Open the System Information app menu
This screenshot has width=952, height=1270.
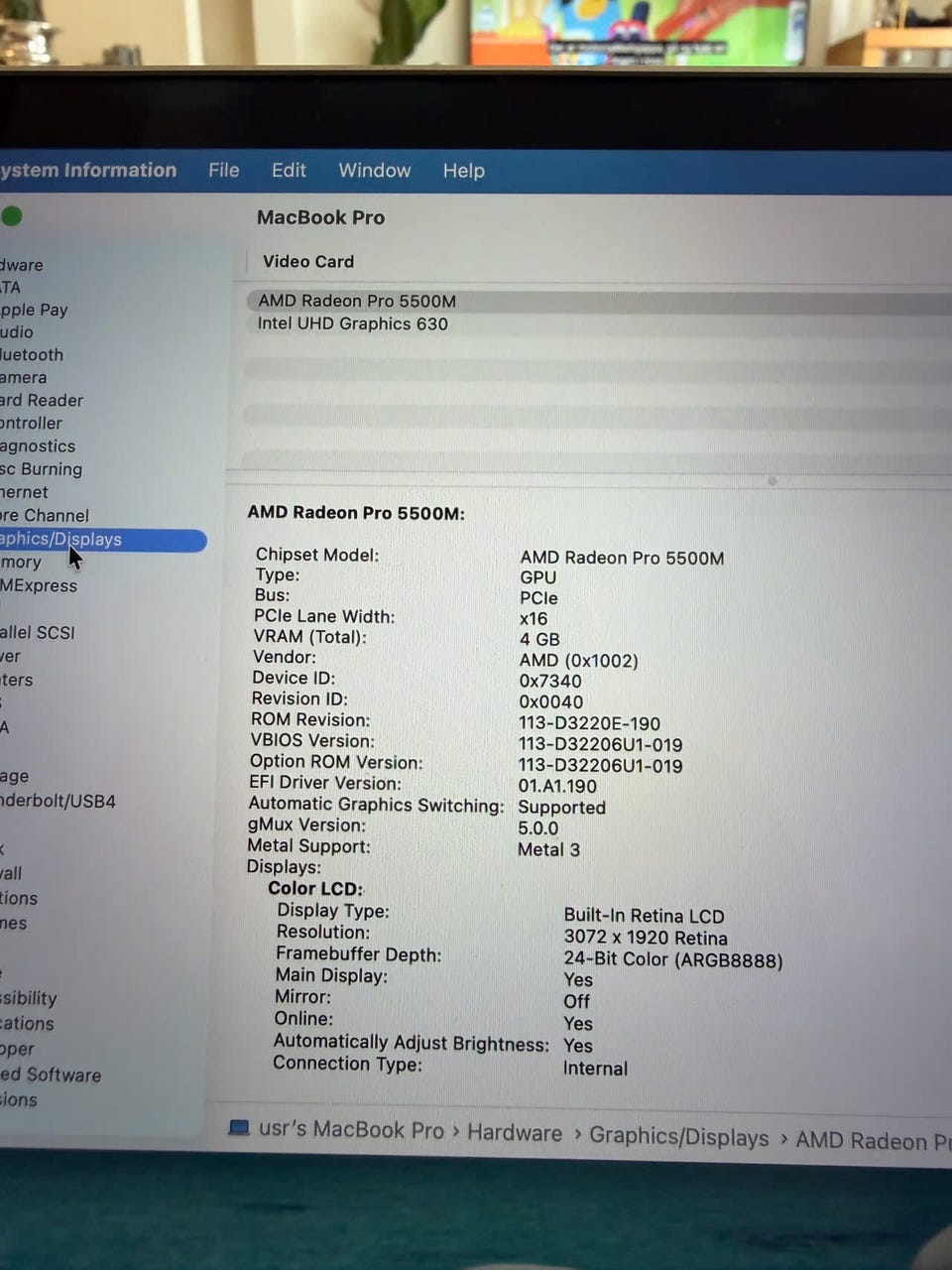click(x=88, y=170)
